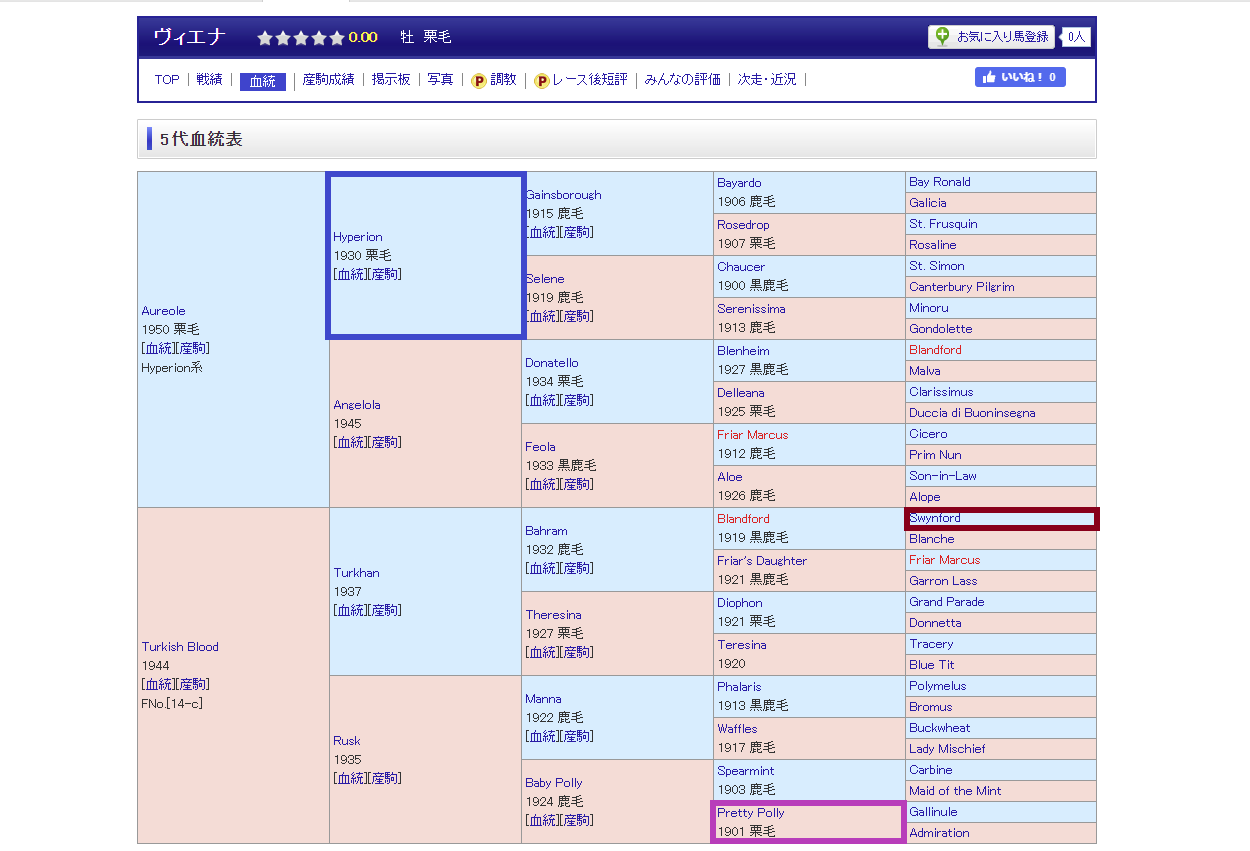Screen dimensions: 1250x851
Task: Click the お気に入り馬登録 button
Action: (992, 37)
